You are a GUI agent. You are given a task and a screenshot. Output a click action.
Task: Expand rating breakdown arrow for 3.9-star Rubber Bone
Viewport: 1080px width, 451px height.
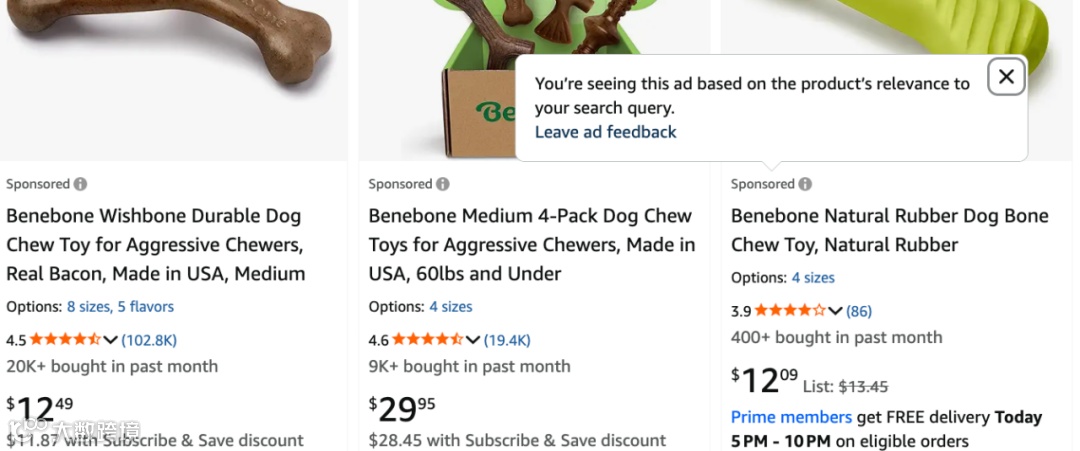click(x=836, y=311)
